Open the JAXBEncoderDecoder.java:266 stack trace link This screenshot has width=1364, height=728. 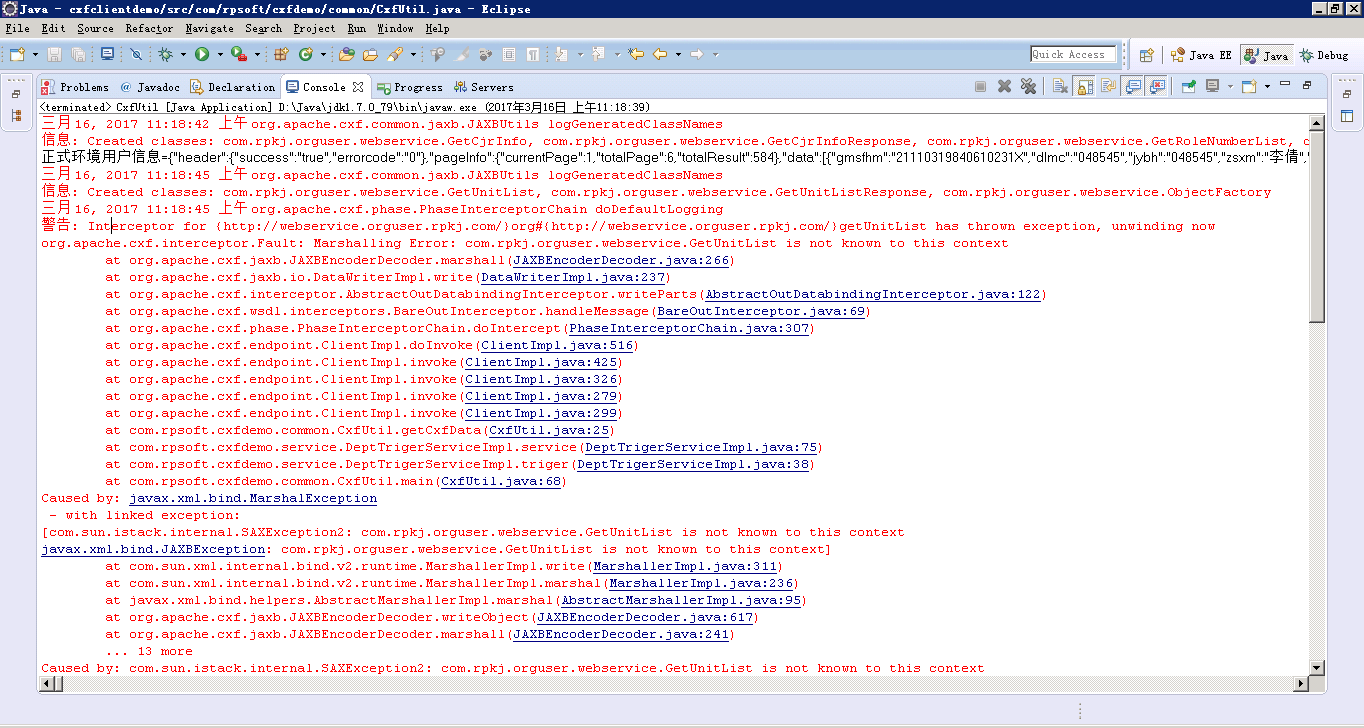(x=621, y=260)
